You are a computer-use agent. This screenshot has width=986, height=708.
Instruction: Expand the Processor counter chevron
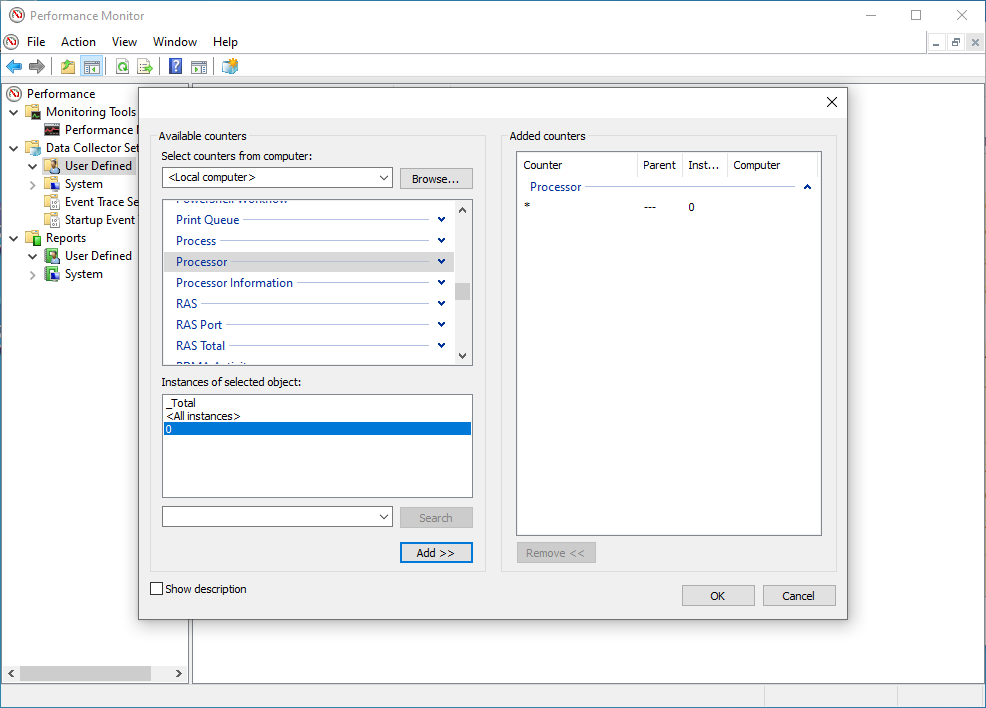click(440, 261)
